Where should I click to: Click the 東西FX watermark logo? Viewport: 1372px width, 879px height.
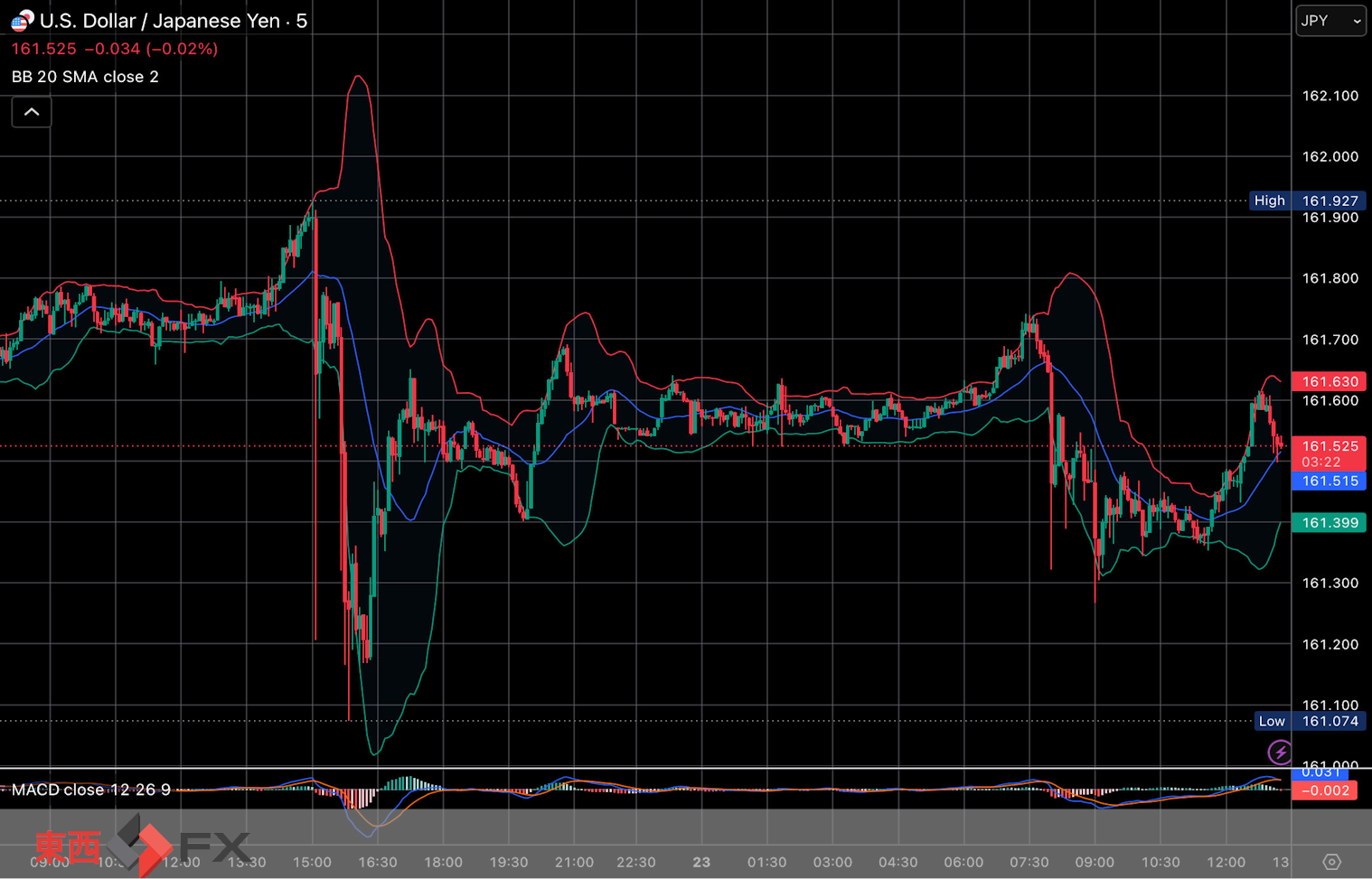[142, 846]
